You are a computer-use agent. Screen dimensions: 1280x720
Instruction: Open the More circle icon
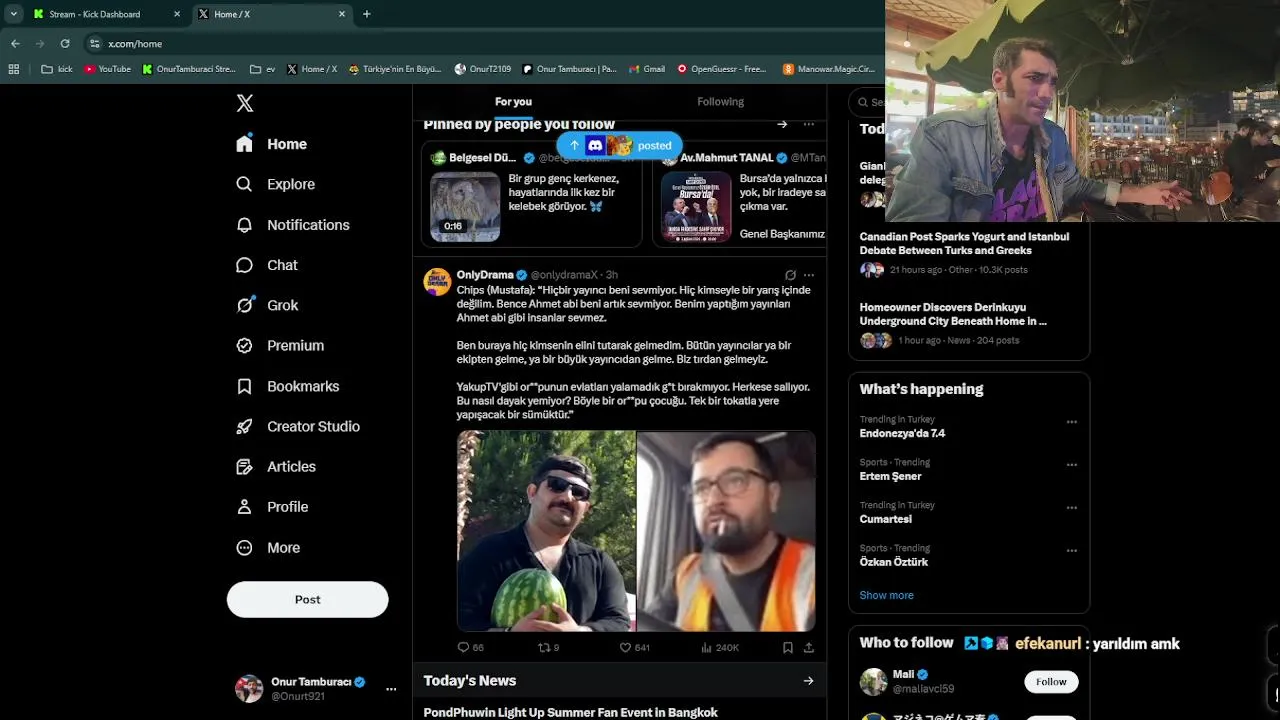[x=245, y=547]
